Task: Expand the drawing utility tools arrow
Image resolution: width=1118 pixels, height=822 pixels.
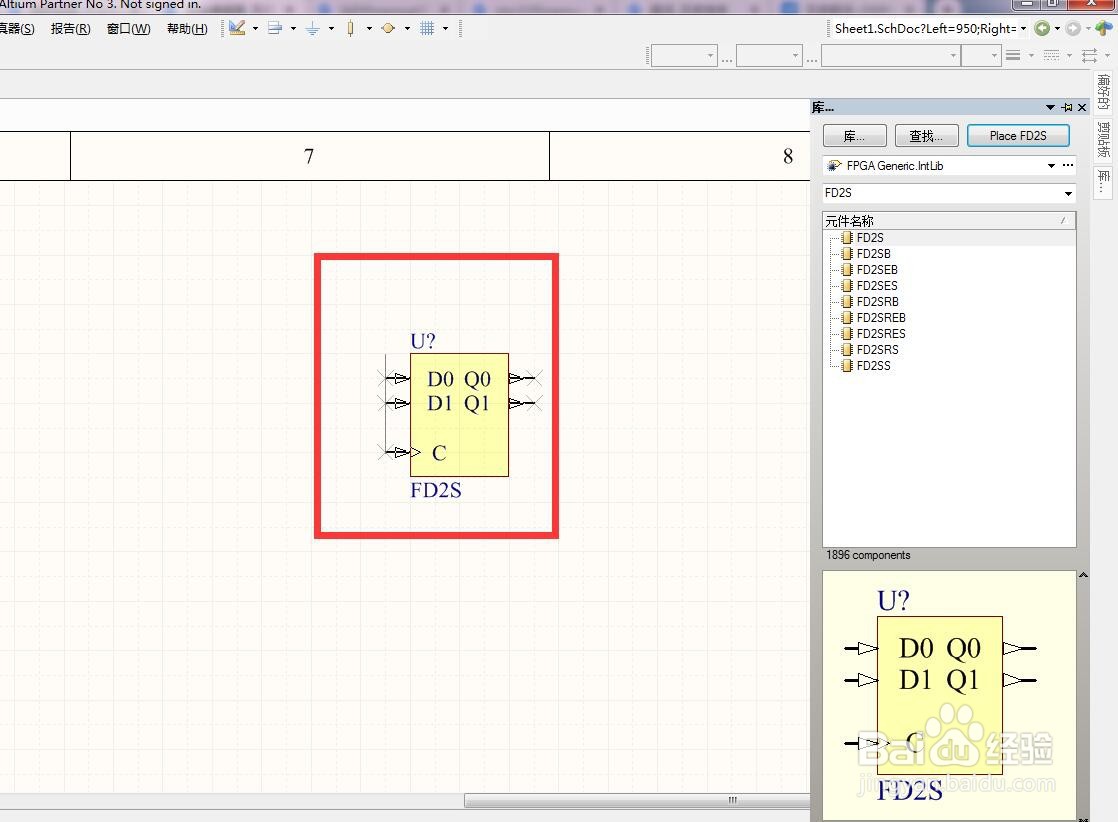Action: coord(255,29)
